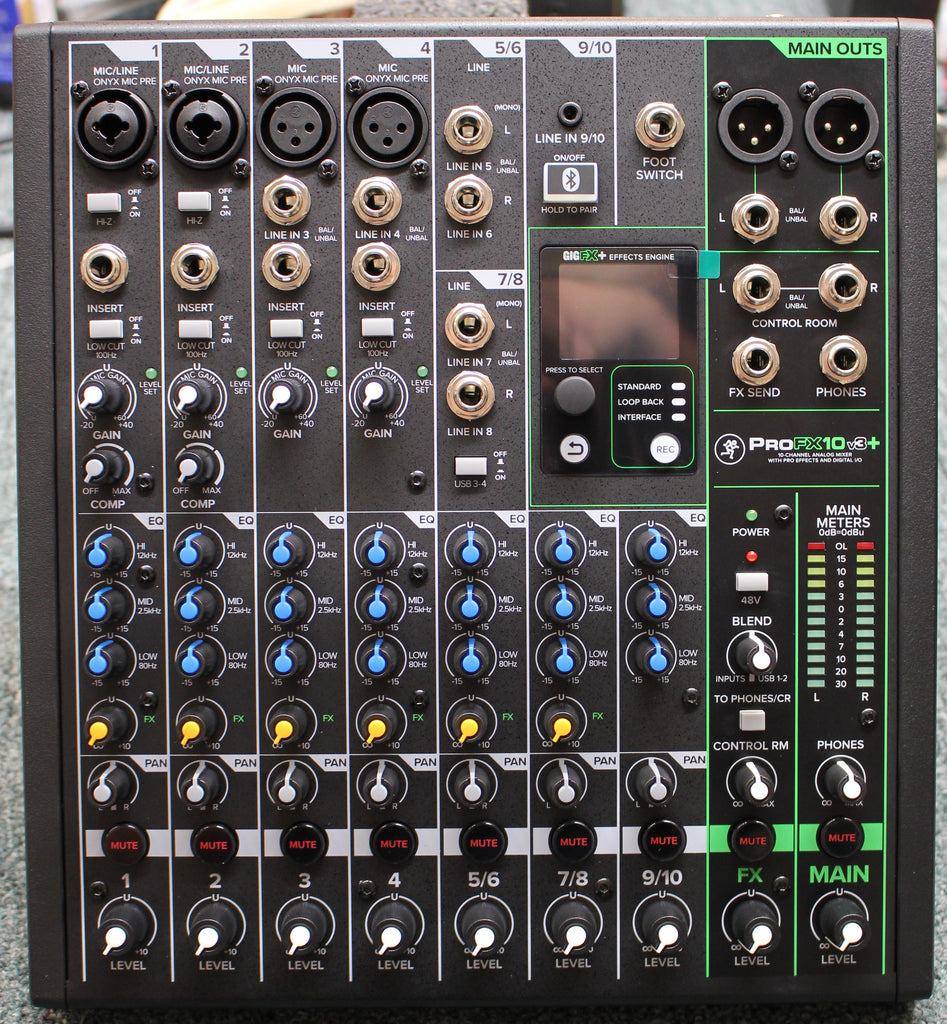Tap channel 1 XLR combo input
Screen dimensions: 947x1024
pyautogui.click(x=115, y=127)
